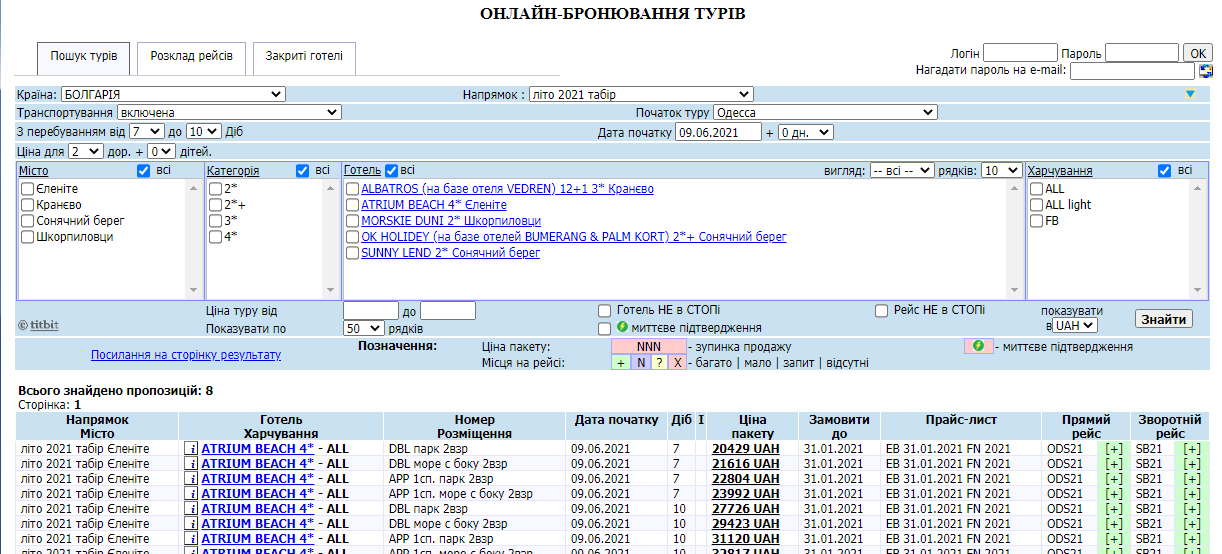Enable 'Готель НЕ в СТОПі' checkbox
The image size is (1222, 554).
604,311
